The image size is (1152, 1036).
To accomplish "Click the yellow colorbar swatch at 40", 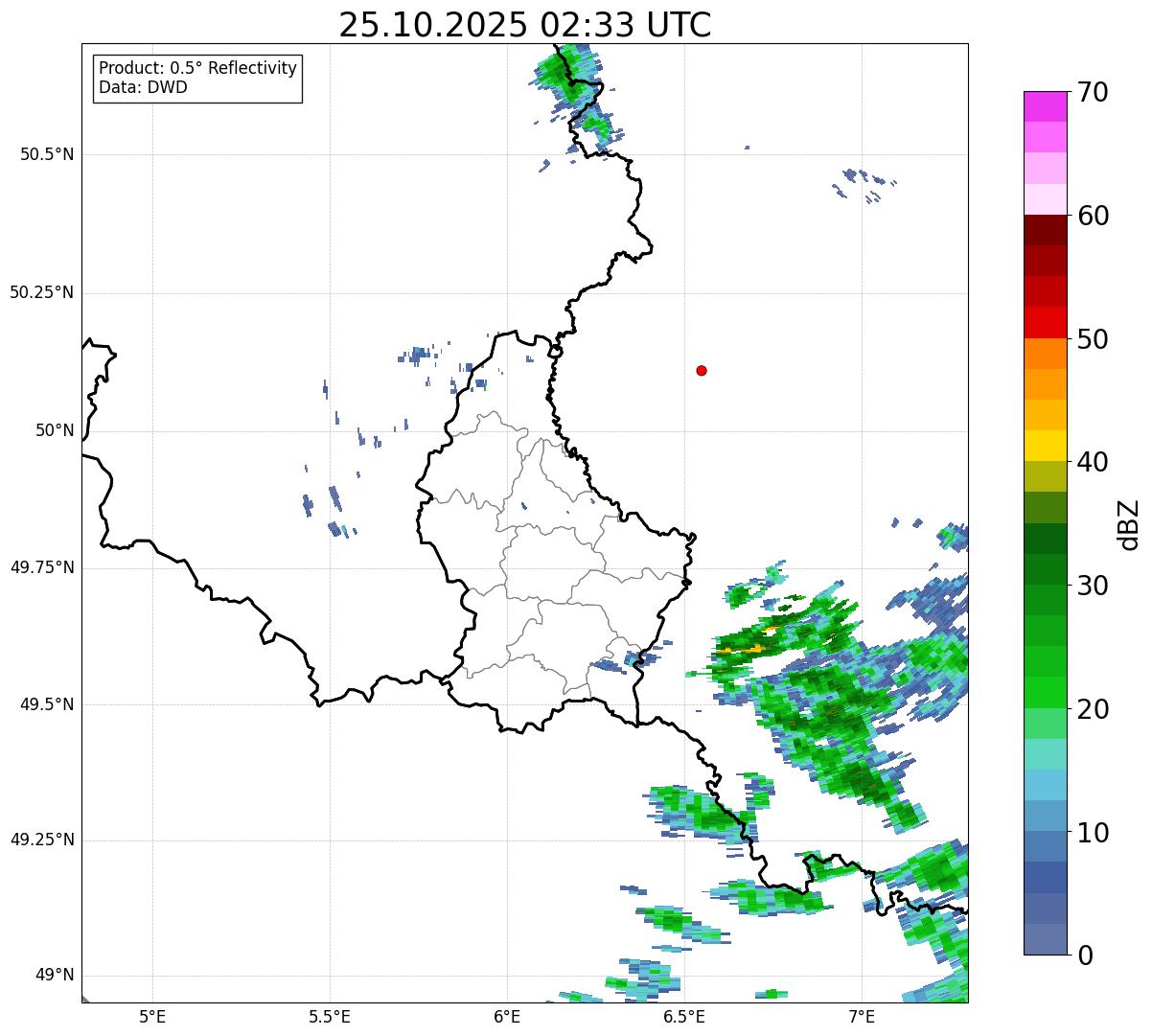I will point(1045,446).
